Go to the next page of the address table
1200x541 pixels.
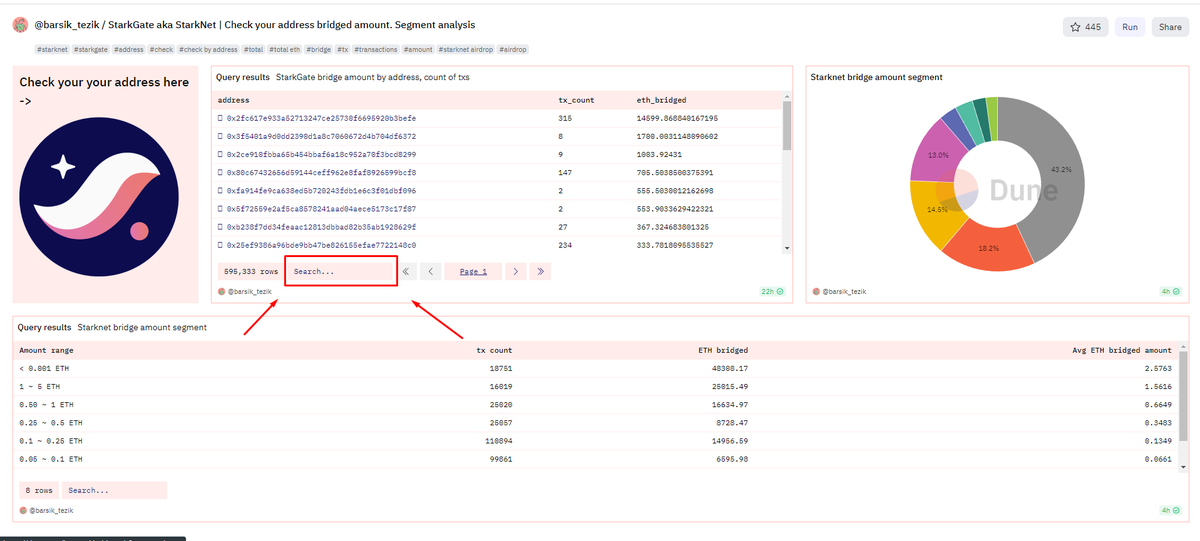(x=515, y=271)
